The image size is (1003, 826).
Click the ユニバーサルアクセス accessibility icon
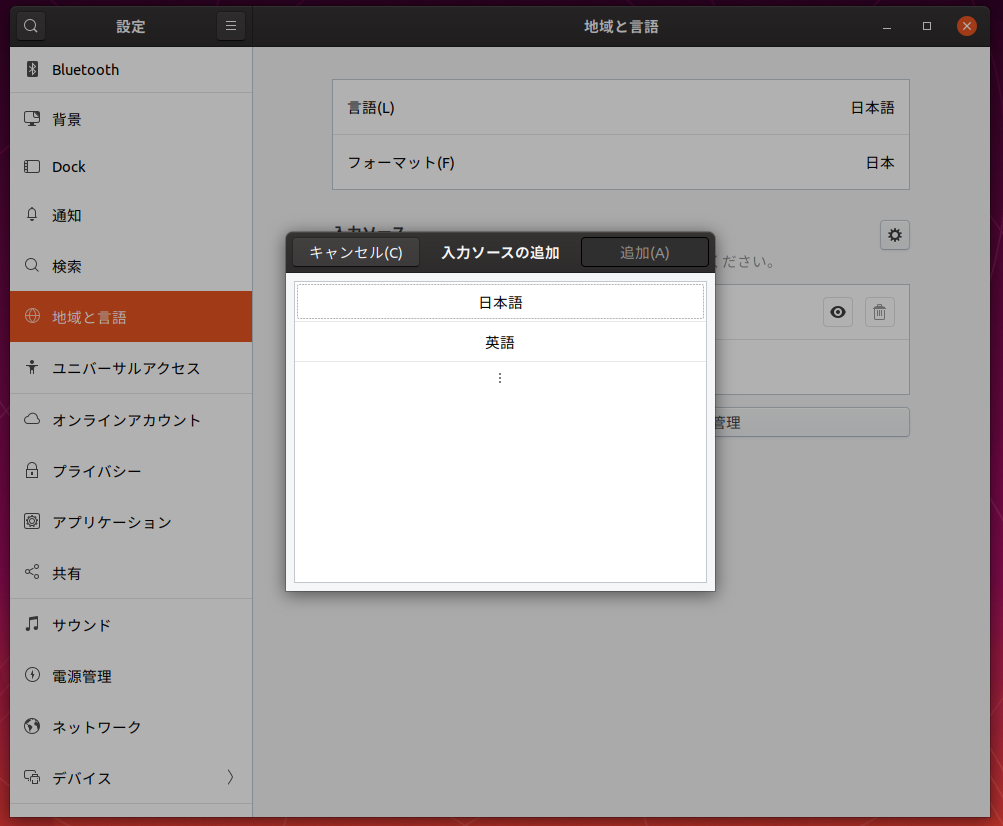click(32, 367)
